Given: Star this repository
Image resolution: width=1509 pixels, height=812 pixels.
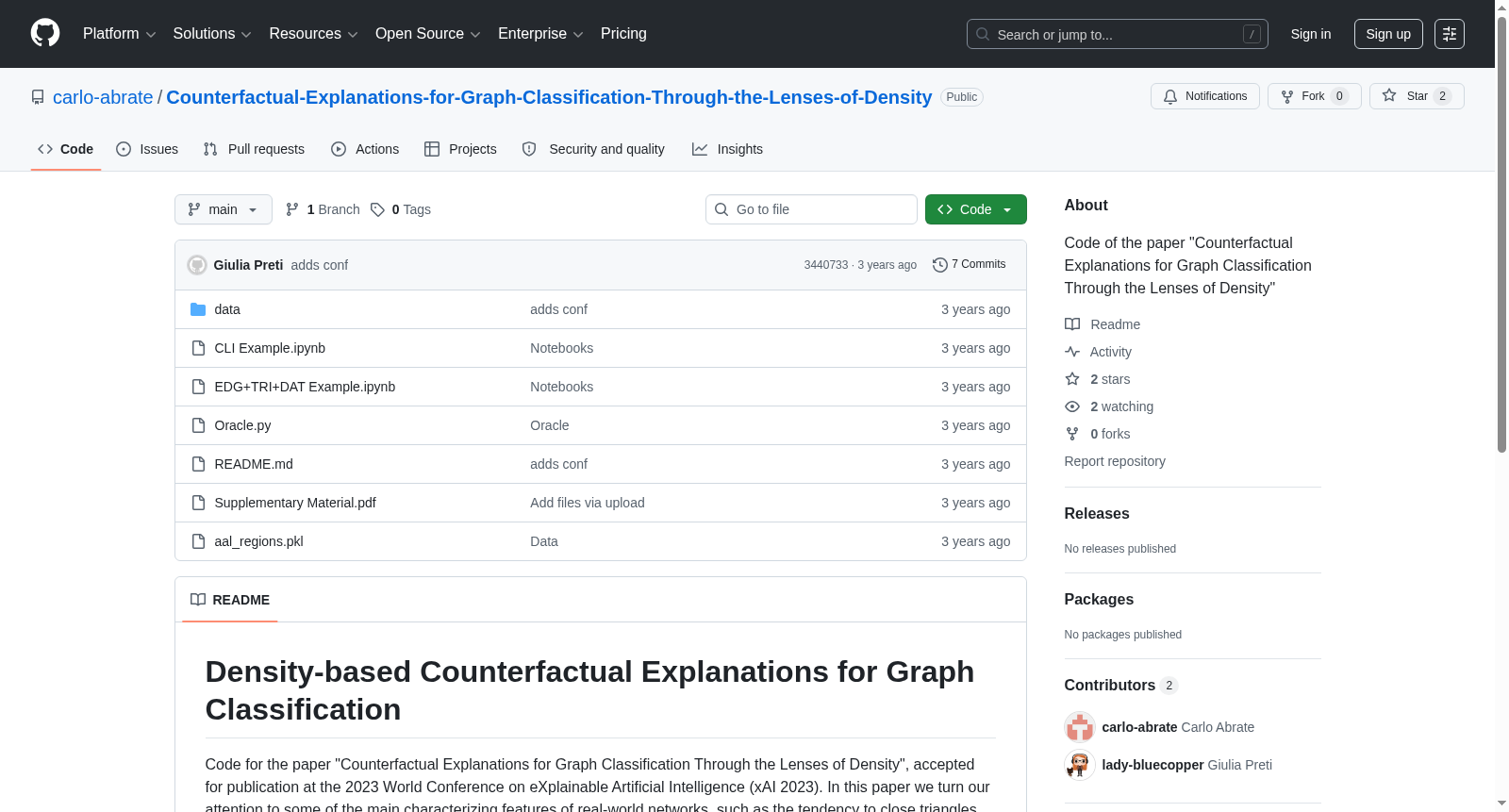Looking at the screenshot, I should click(1417, 96).
